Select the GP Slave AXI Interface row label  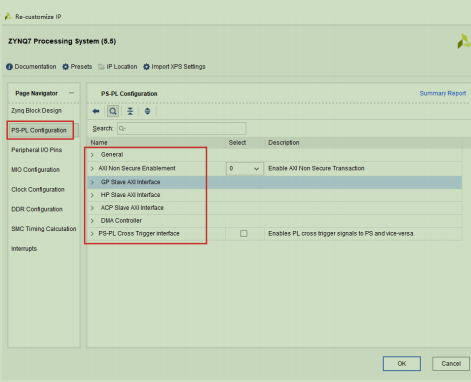pos(131,182)
